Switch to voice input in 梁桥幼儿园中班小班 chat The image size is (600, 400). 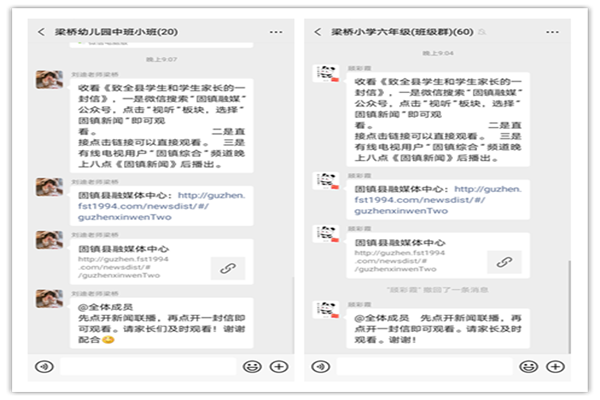(x=43, y=366)
